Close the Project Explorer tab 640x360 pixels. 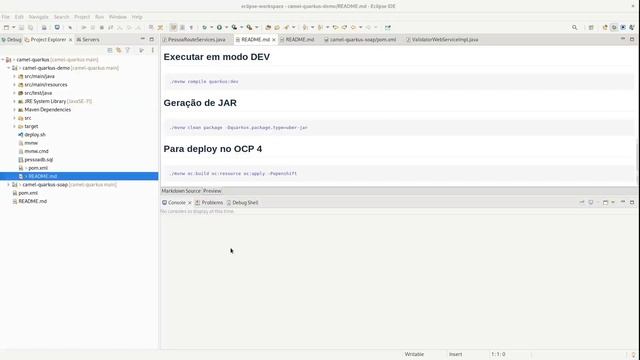[70, 40]
